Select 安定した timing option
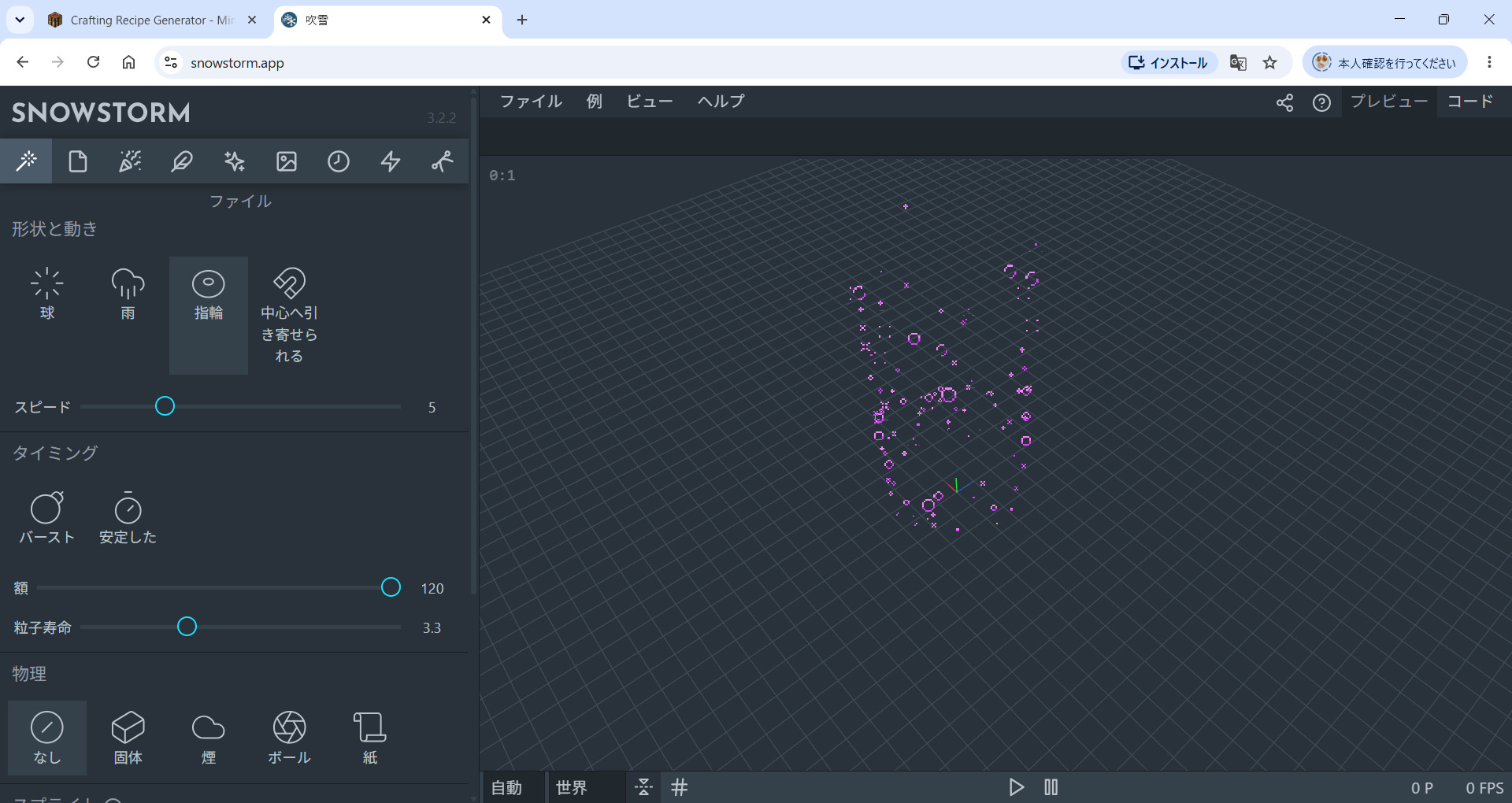 pos(128,517)
